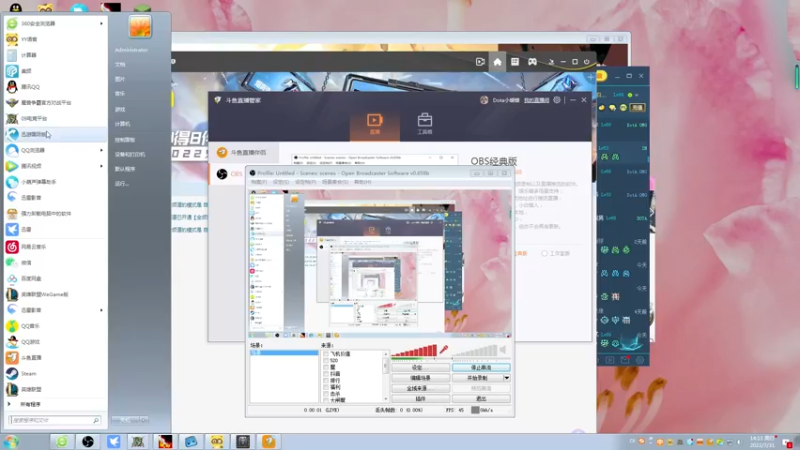
Task: Open Run... entry in Start menu
Action: 121,184
